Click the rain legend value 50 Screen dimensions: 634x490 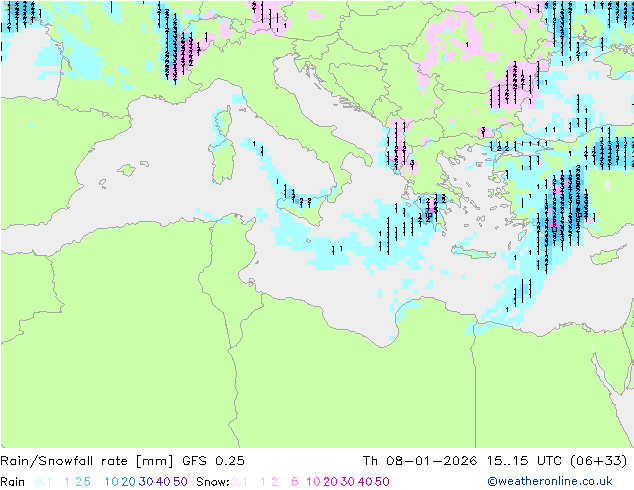[180, 482]
